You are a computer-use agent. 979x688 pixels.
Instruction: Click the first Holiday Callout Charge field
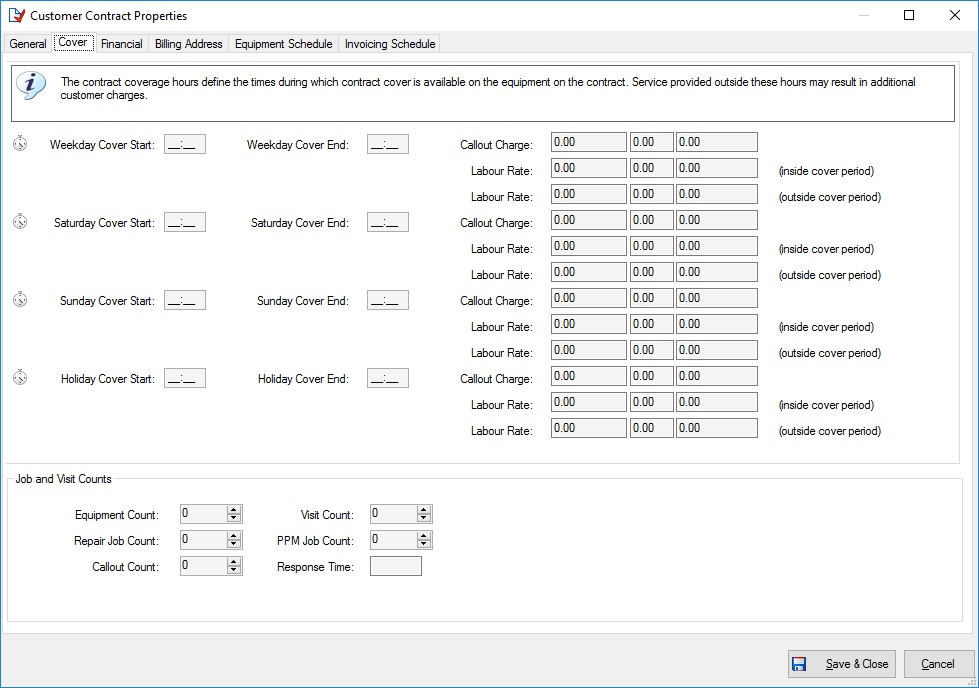(x=589, y=376)
